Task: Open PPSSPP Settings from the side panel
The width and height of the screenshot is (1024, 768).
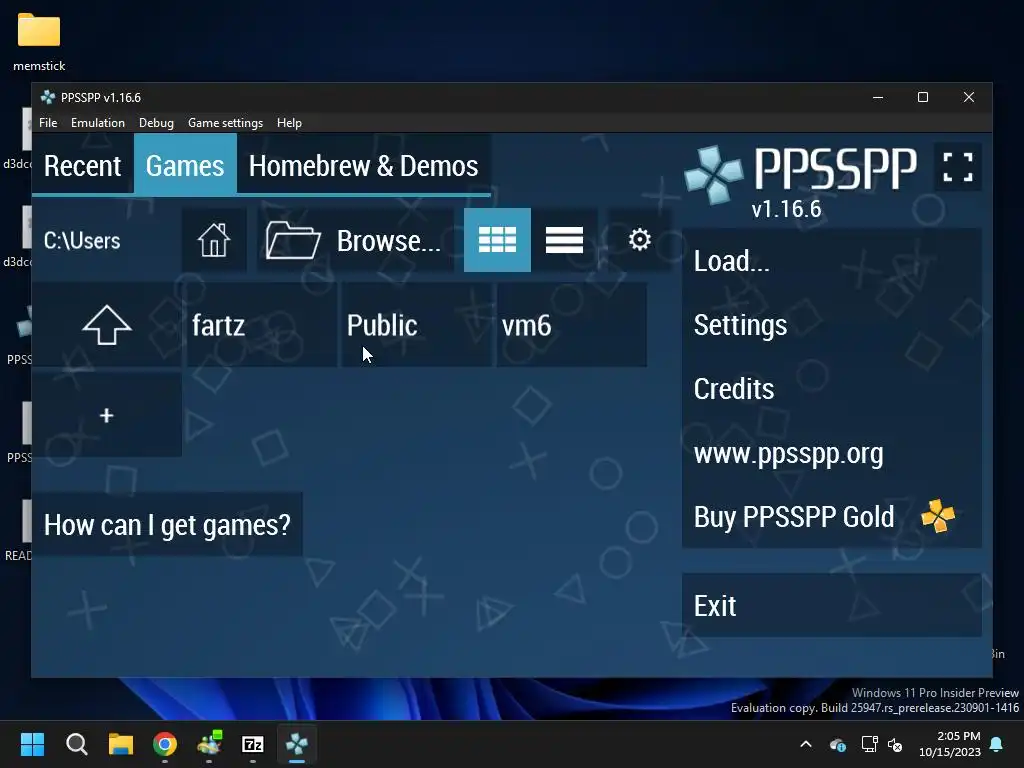Action: 831,325
